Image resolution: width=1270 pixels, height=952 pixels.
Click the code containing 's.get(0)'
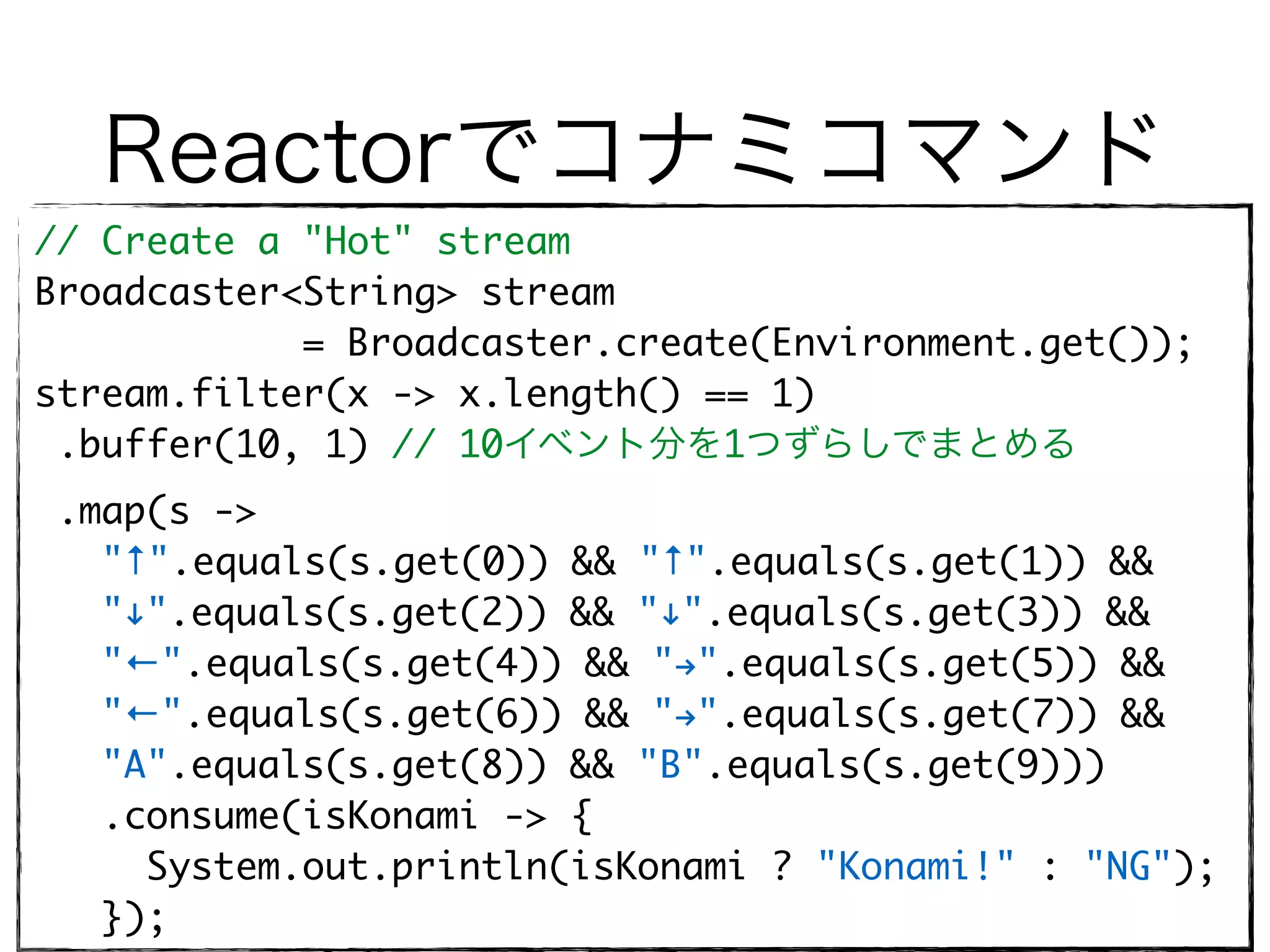pos(326,563)
